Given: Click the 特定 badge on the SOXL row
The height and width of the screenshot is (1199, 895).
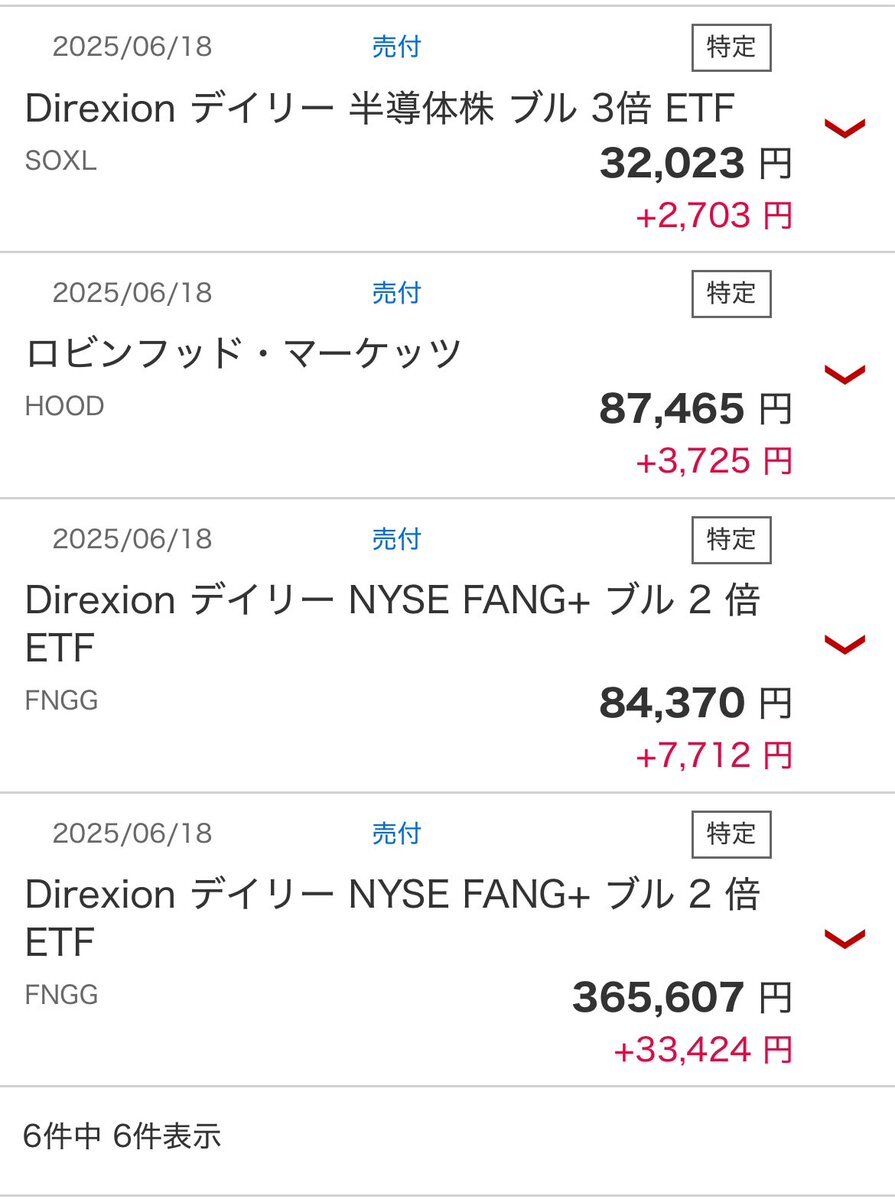Looking at the screenshot, I should [x=731, y=47].
